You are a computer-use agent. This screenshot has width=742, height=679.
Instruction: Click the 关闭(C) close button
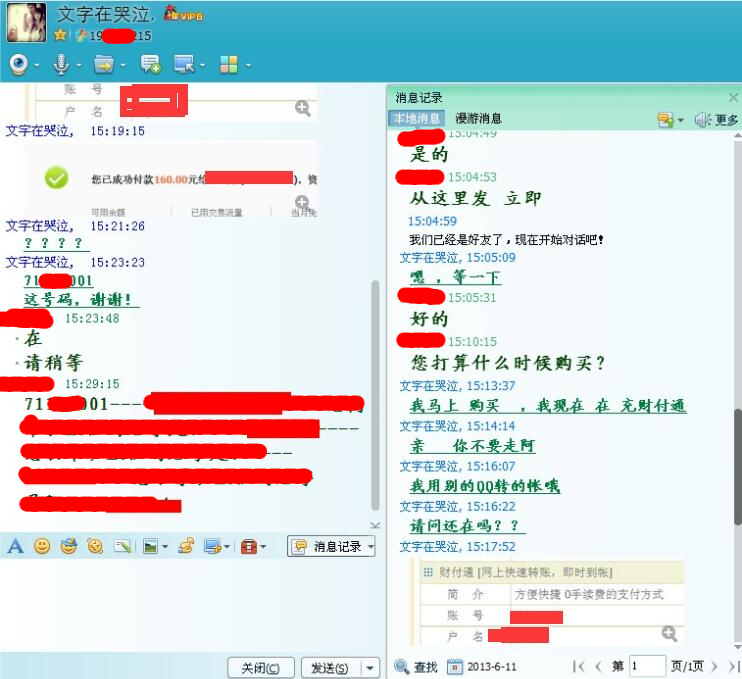click(x=261, y=668)
